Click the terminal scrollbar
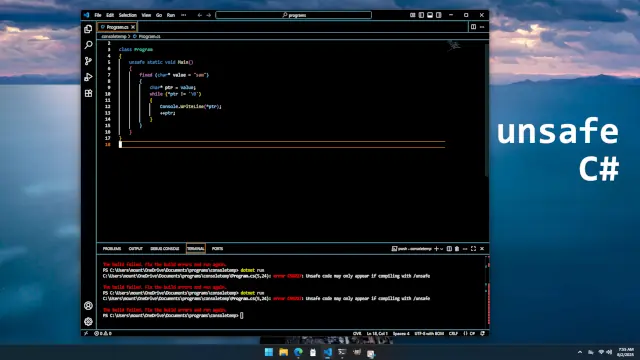Viewport: 640px width, 360px height. (x=488, y=304)
